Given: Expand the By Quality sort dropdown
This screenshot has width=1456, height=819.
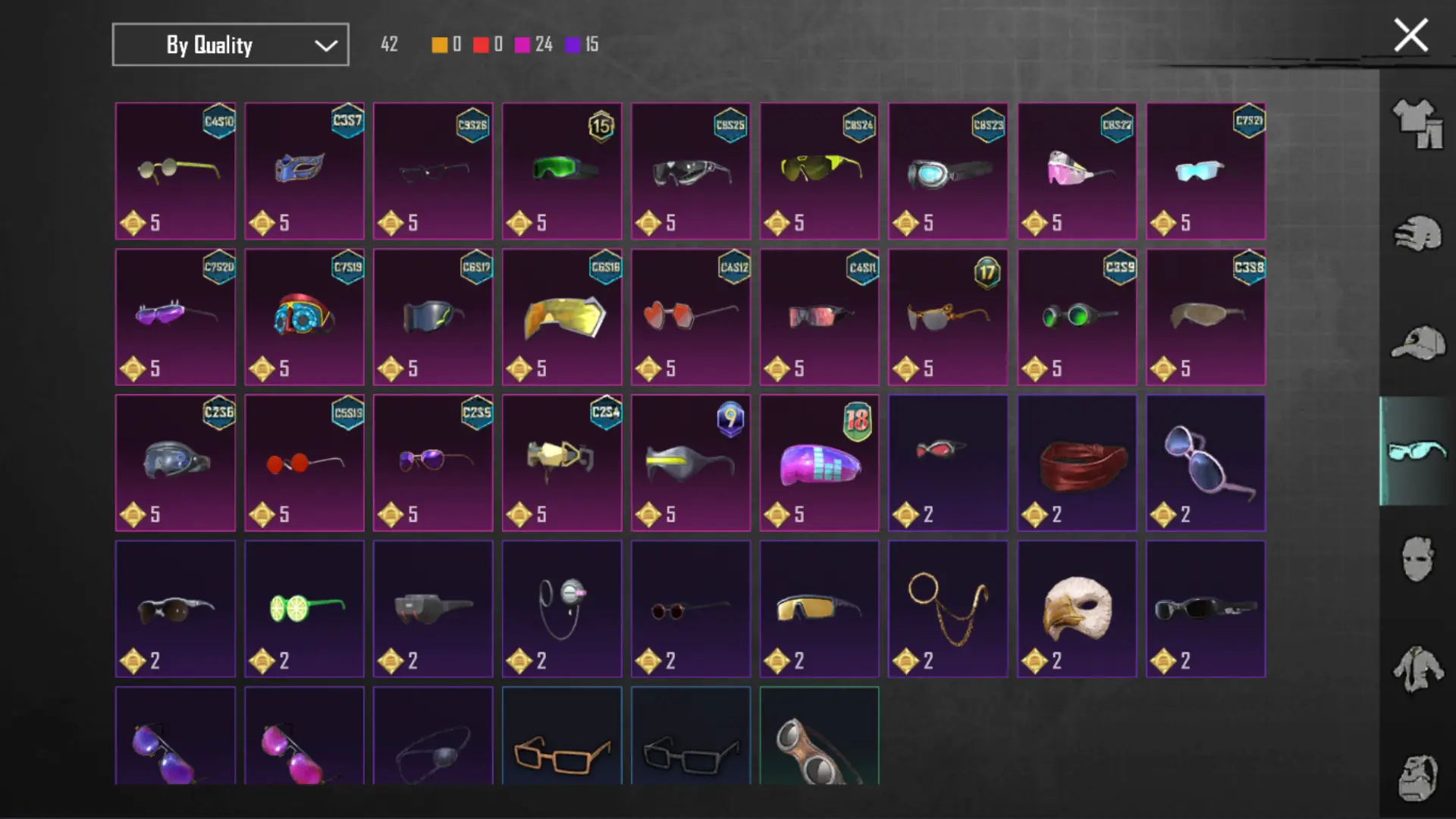Looking at the screenshot, I should [231, 45].
